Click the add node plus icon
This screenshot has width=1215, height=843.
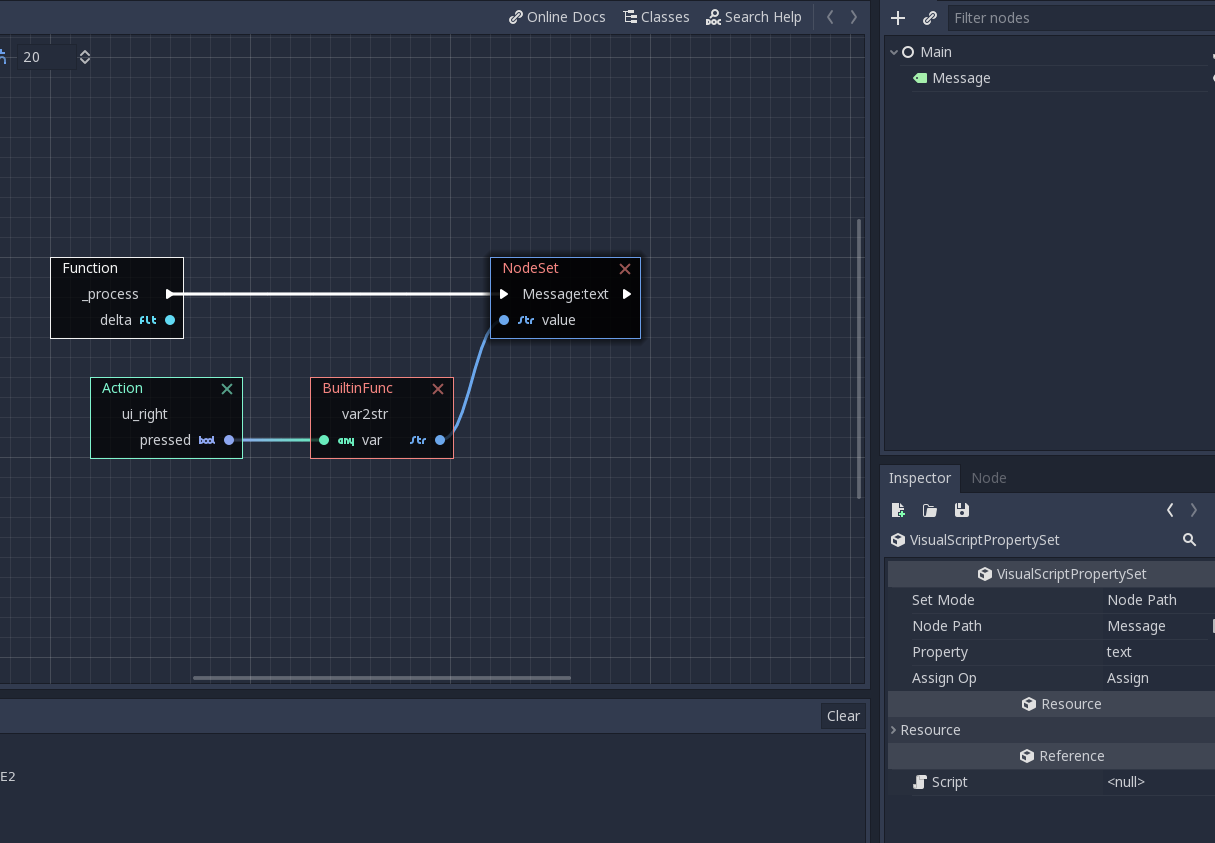(898, 18)
